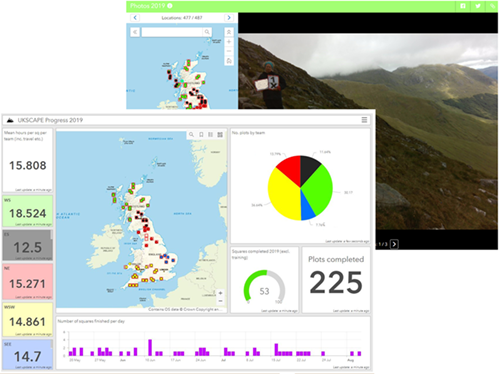This screenshot has height=374, width=500.
Task: Open the info icon beside Photos 2019 title
Action: 170,6
